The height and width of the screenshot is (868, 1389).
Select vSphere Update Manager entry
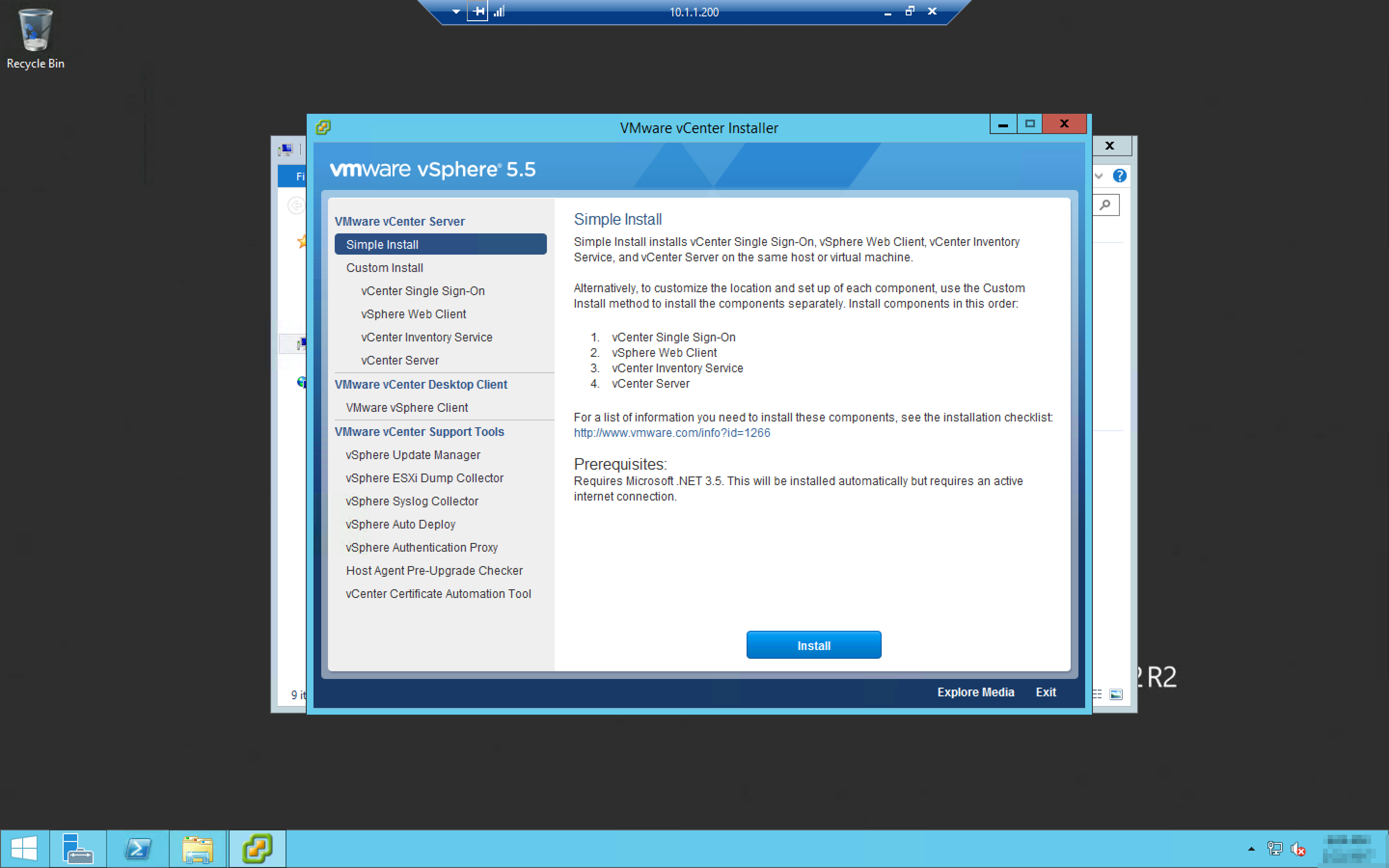tap(413, 455)
